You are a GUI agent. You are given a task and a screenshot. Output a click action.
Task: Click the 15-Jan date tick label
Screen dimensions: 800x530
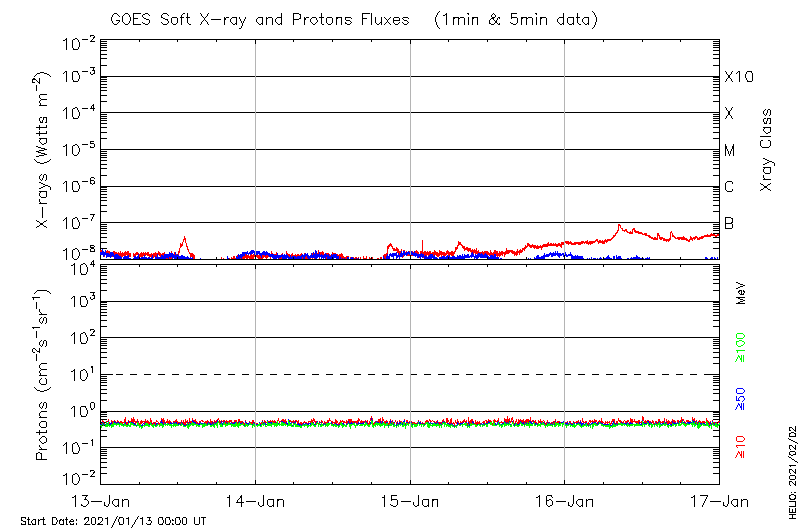point(410,500)
